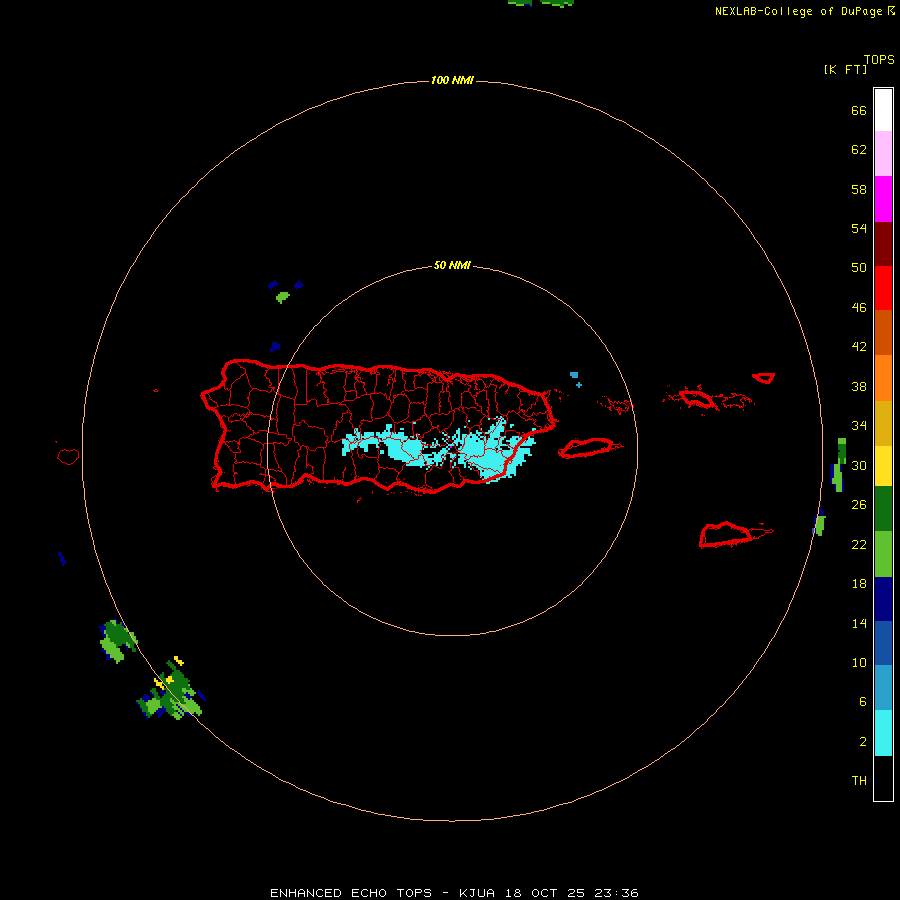
Task: Click the "62" legend value
Action: coord(859,150)
